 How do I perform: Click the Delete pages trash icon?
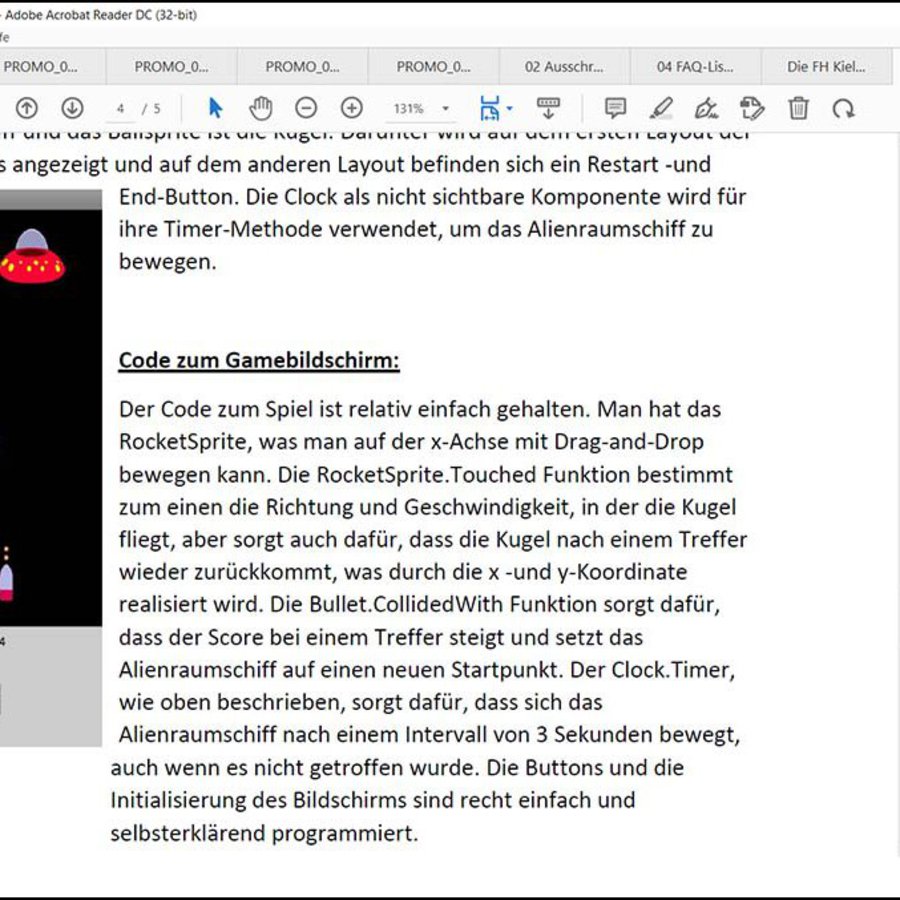pyautogui.click(x=798, y=107)
